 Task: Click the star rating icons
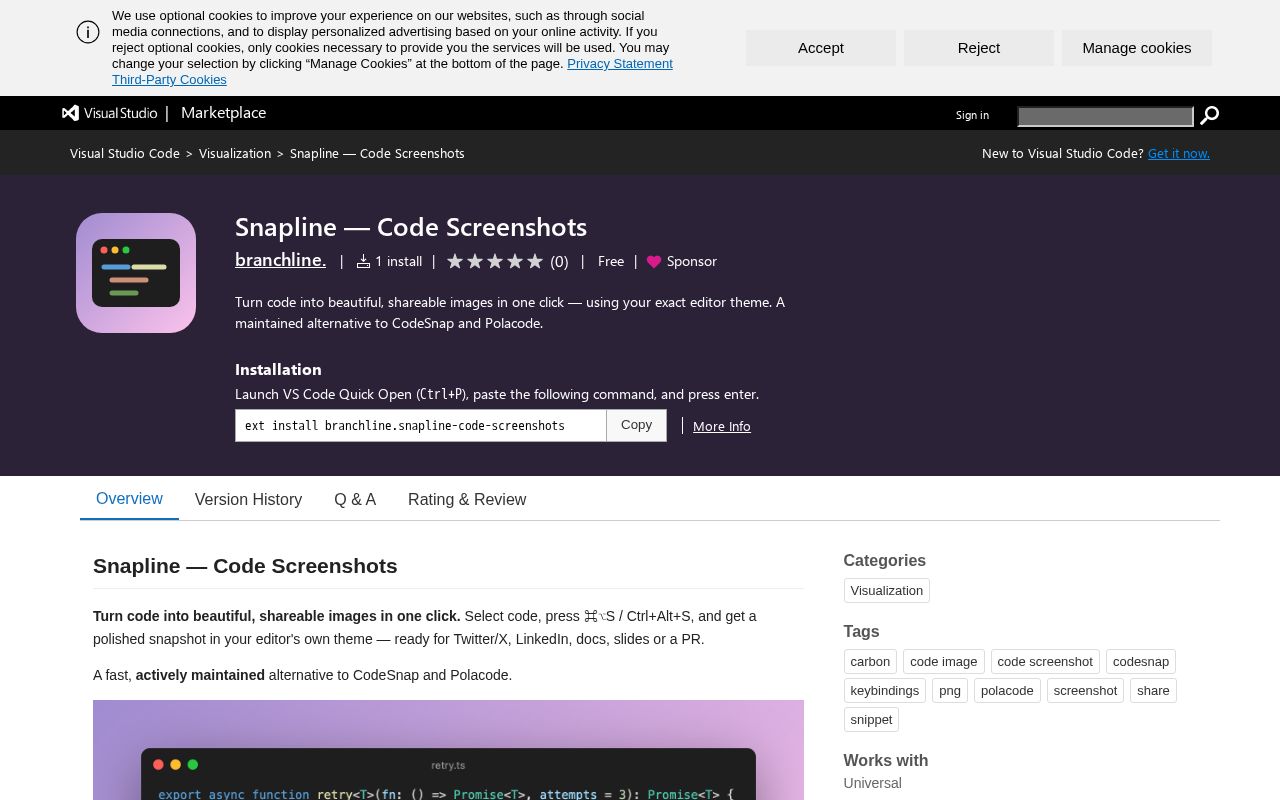coord(495,261)
